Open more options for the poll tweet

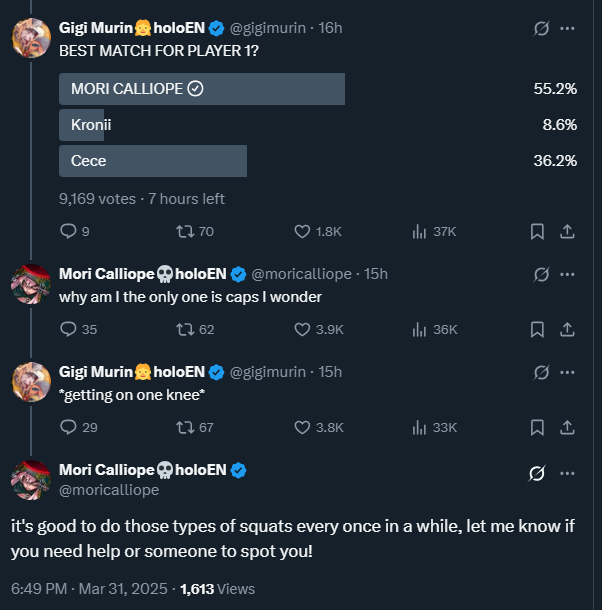(x=568, y=28)
